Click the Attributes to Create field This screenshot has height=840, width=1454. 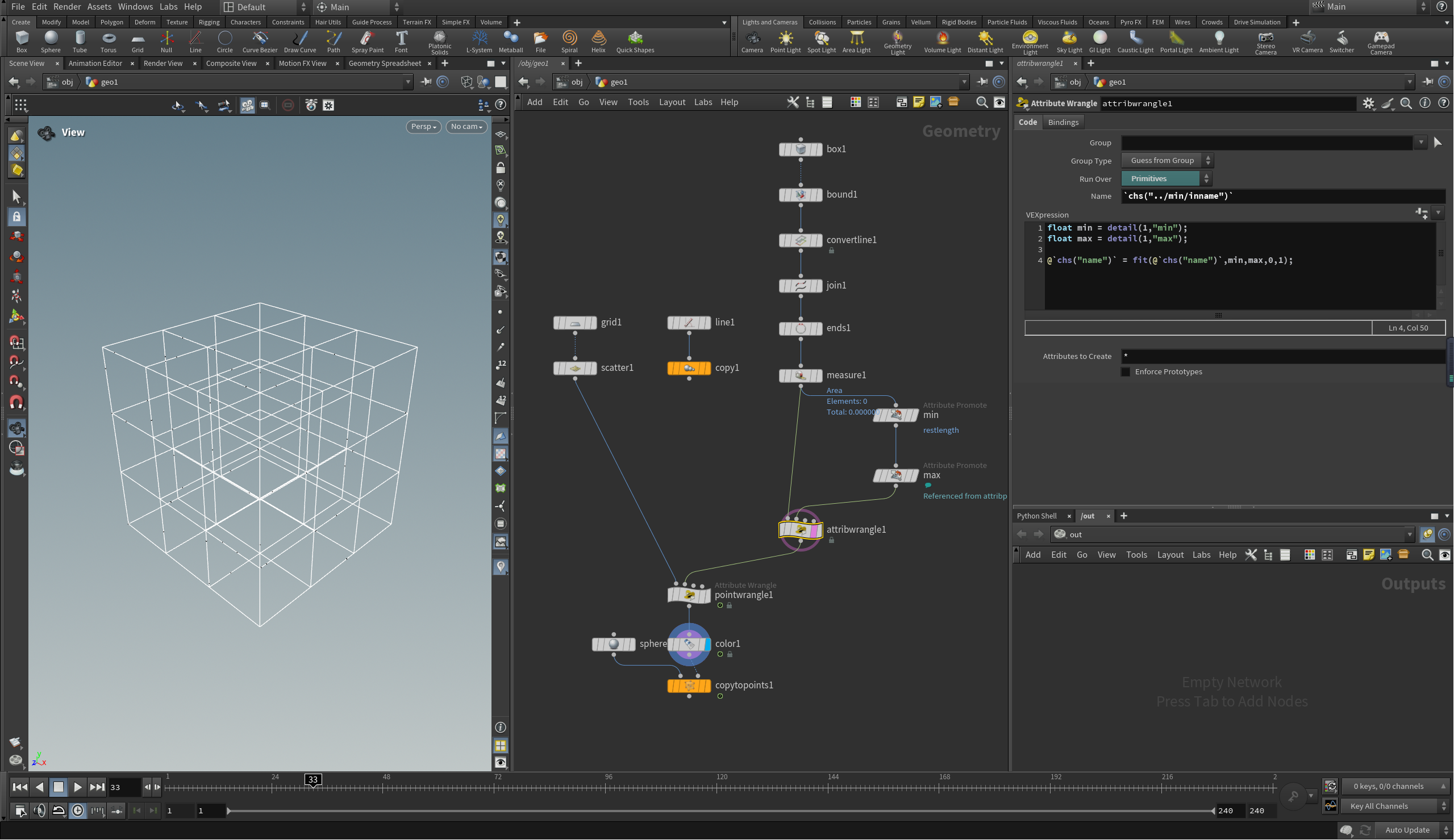pos(1283,357)
